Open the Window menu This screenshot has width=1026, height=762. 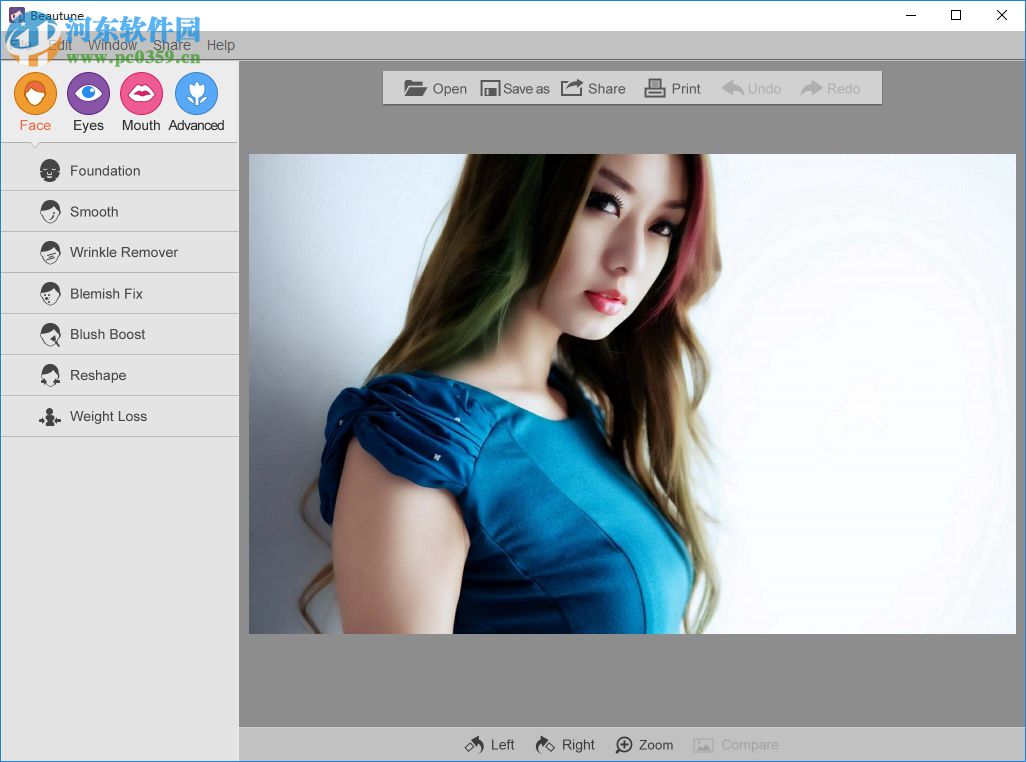(x=112, y=45)
